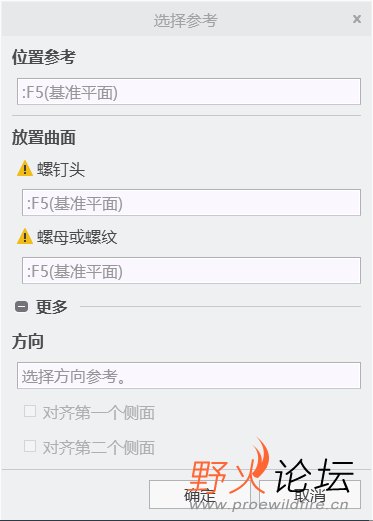This screenshot has height=521, width=373.
Task: Select the 螺母或螺纹 surface reference field
Action: 191,270
